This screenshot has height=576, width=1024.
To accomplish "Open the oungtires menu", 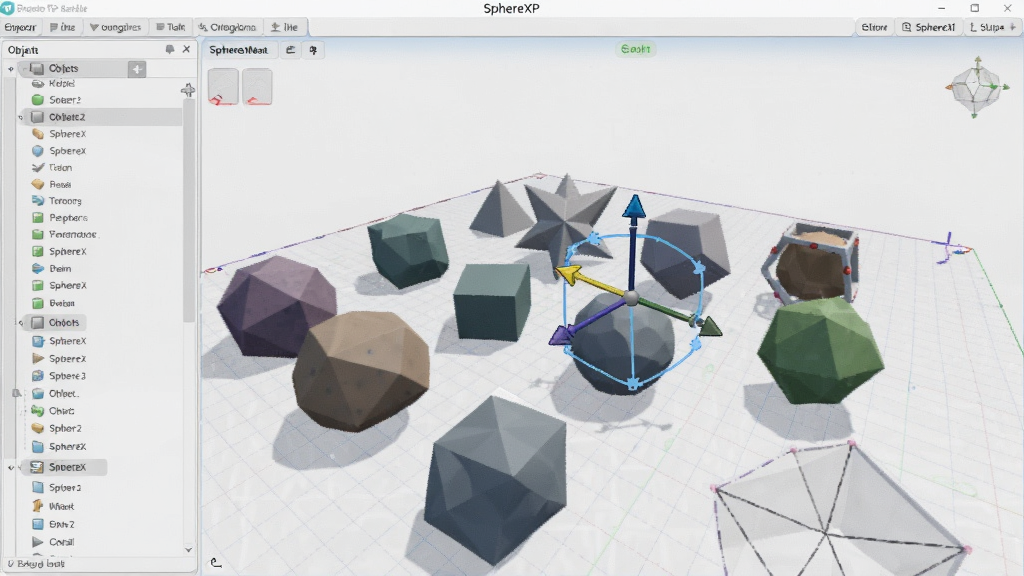I will [116, 27].
